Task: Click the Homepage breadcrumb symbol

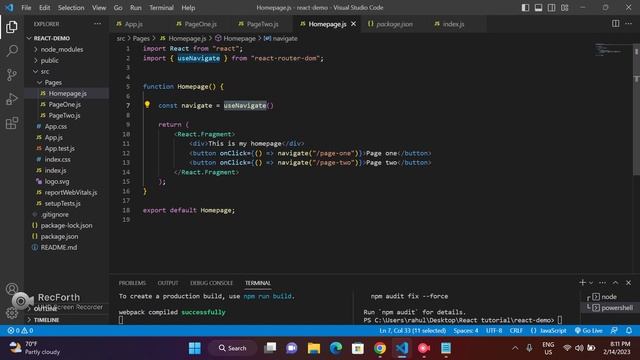Action: (236, 38)
